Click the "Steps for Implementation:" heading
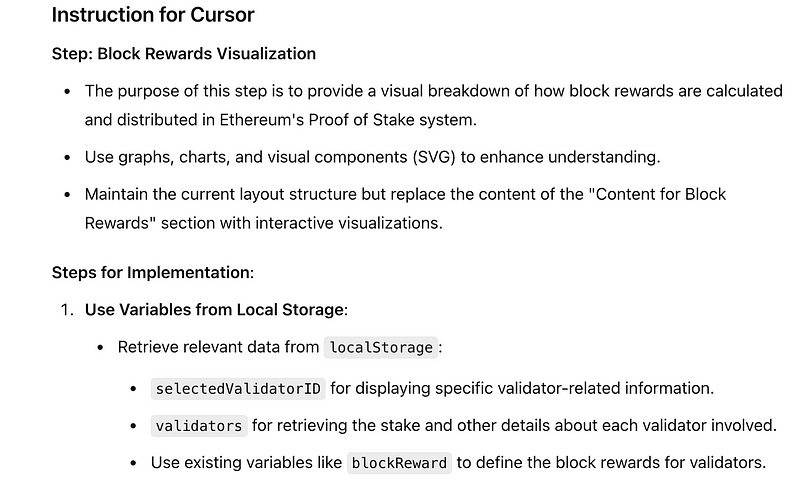The height and width of the screenshot is (484, 800). [x=153, y=271]
